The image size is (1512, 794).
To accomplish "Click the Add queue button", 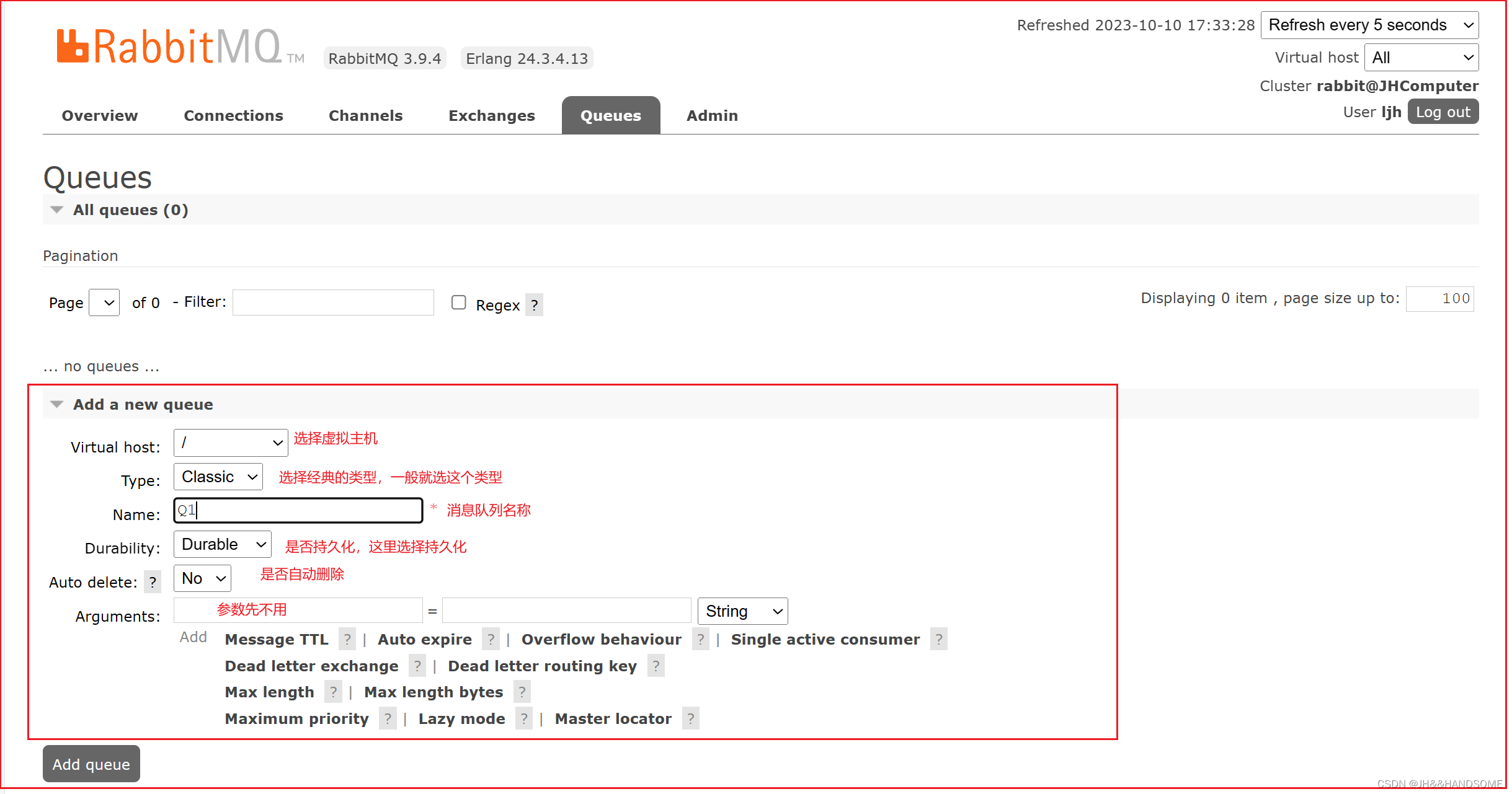I will pos(91,764).
